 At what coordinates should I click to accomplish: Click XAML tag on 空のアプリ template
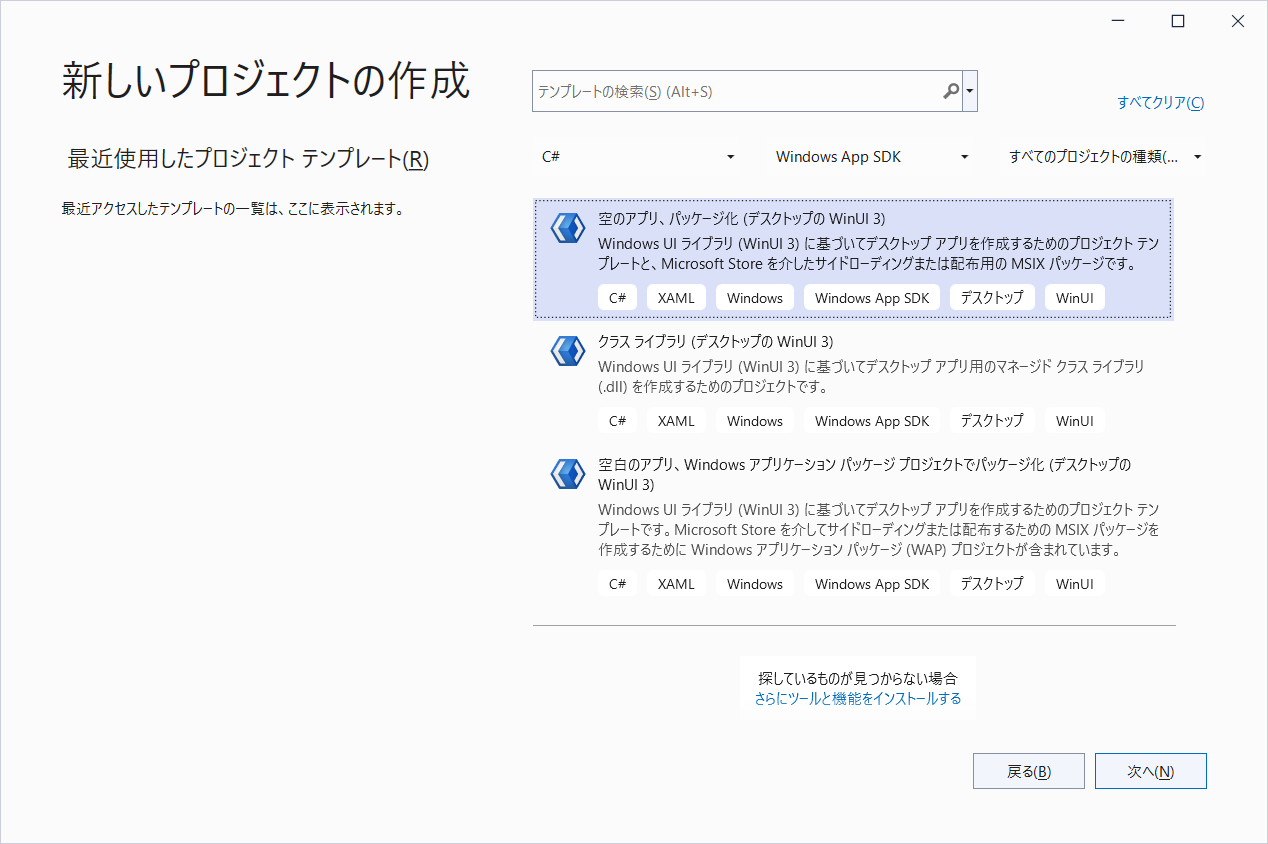point(676,298)
